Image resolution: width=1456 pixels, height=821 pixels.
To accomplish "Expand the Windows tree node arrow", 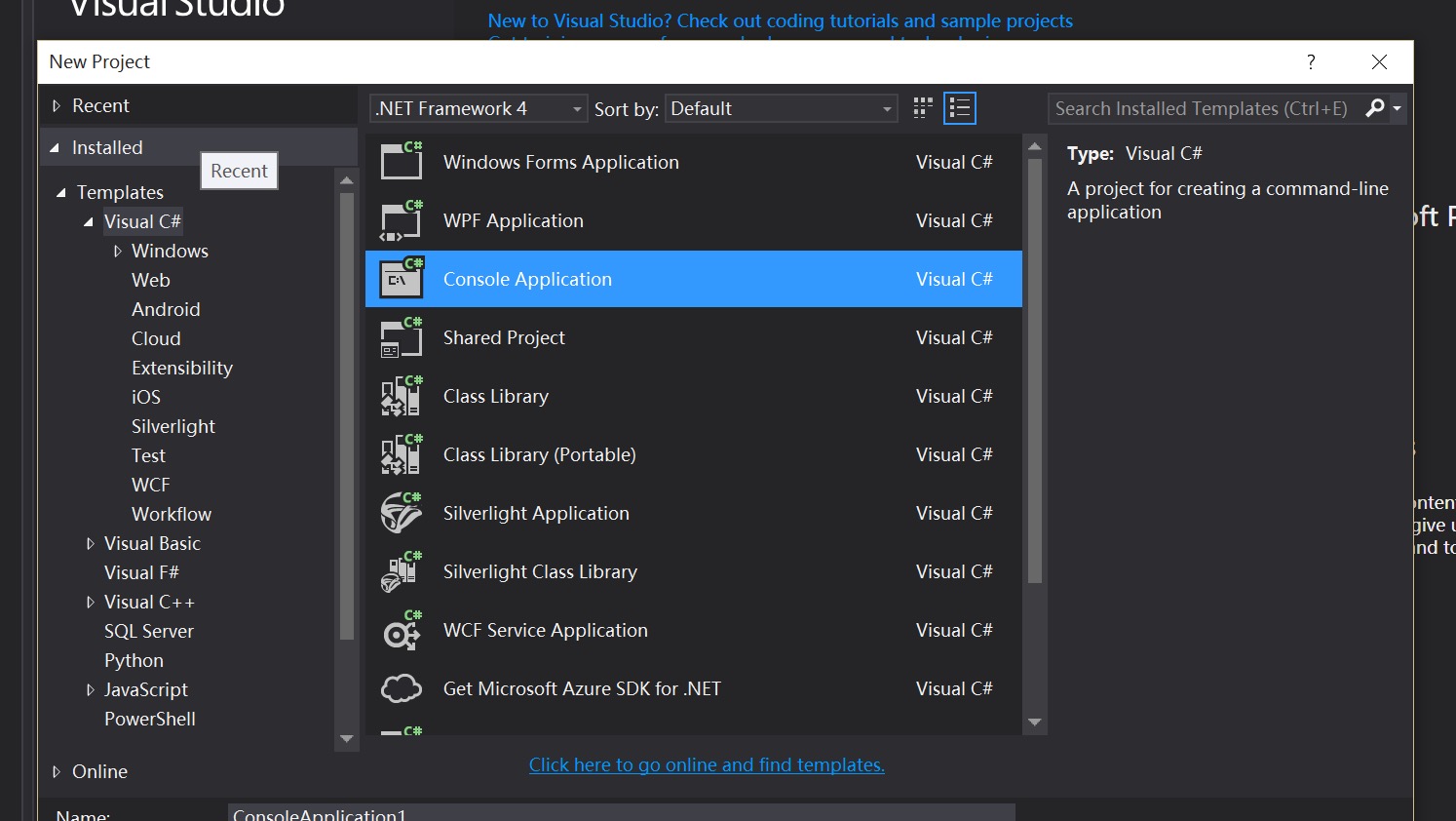I will (118, 251).
